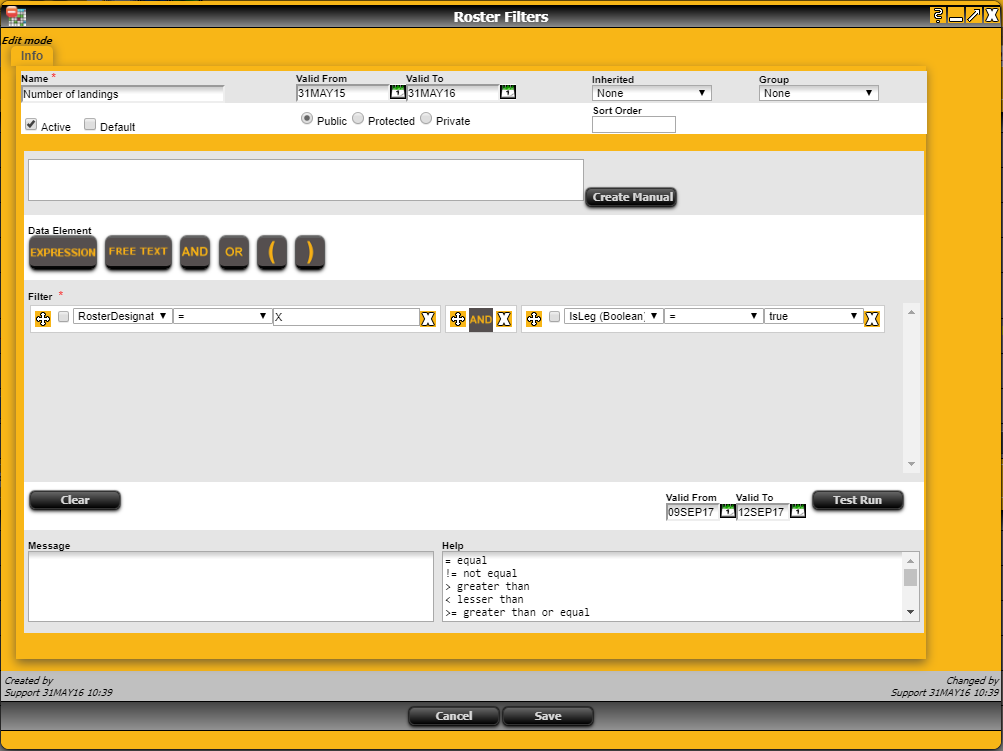The width and height of the screenshot is (1003, 751).
Task: Open the true value dropdown
Action: 814,316
